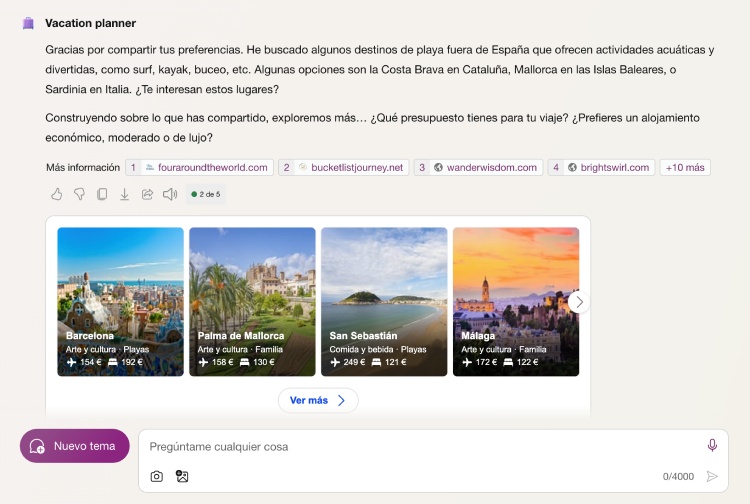Activate the microphone voice input

pos(712,445)
